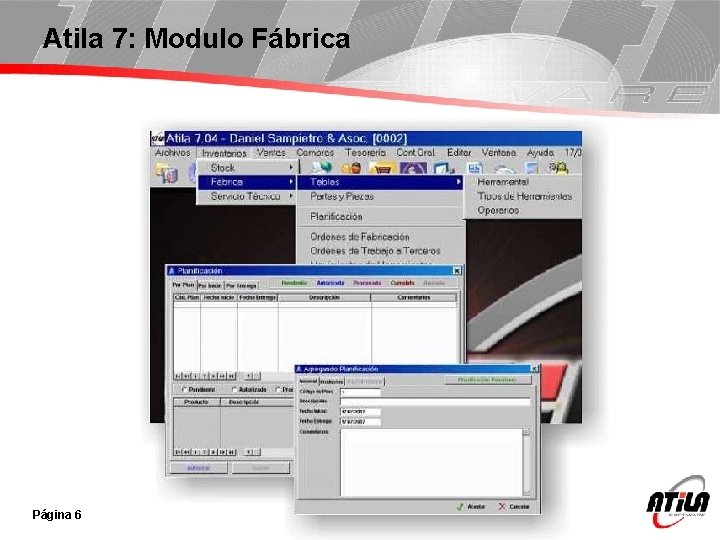Click the orange people toolbar icon
This screenshot has height=540, width=720.
pyautogui.click(x=351, y=168)
